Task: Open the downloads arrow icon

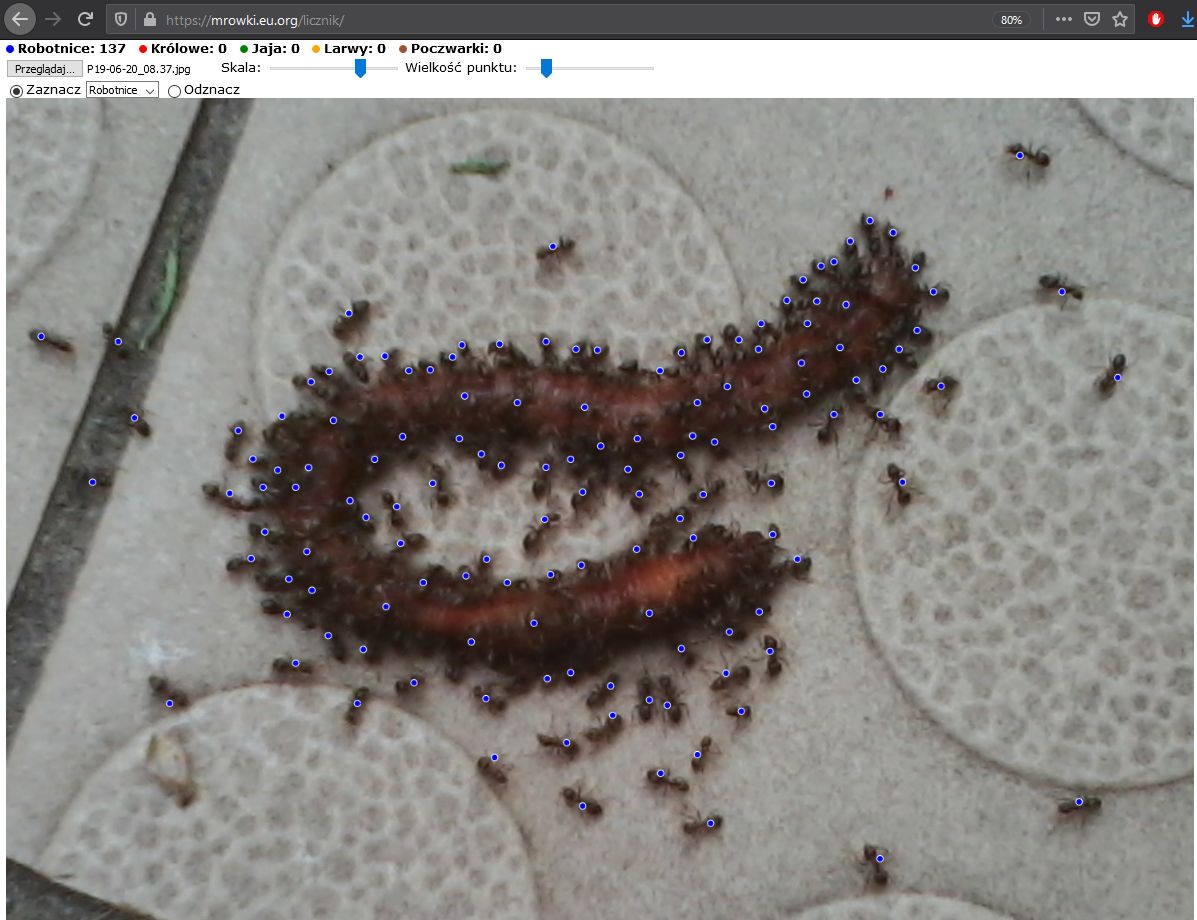Action: pos(1187,19)
